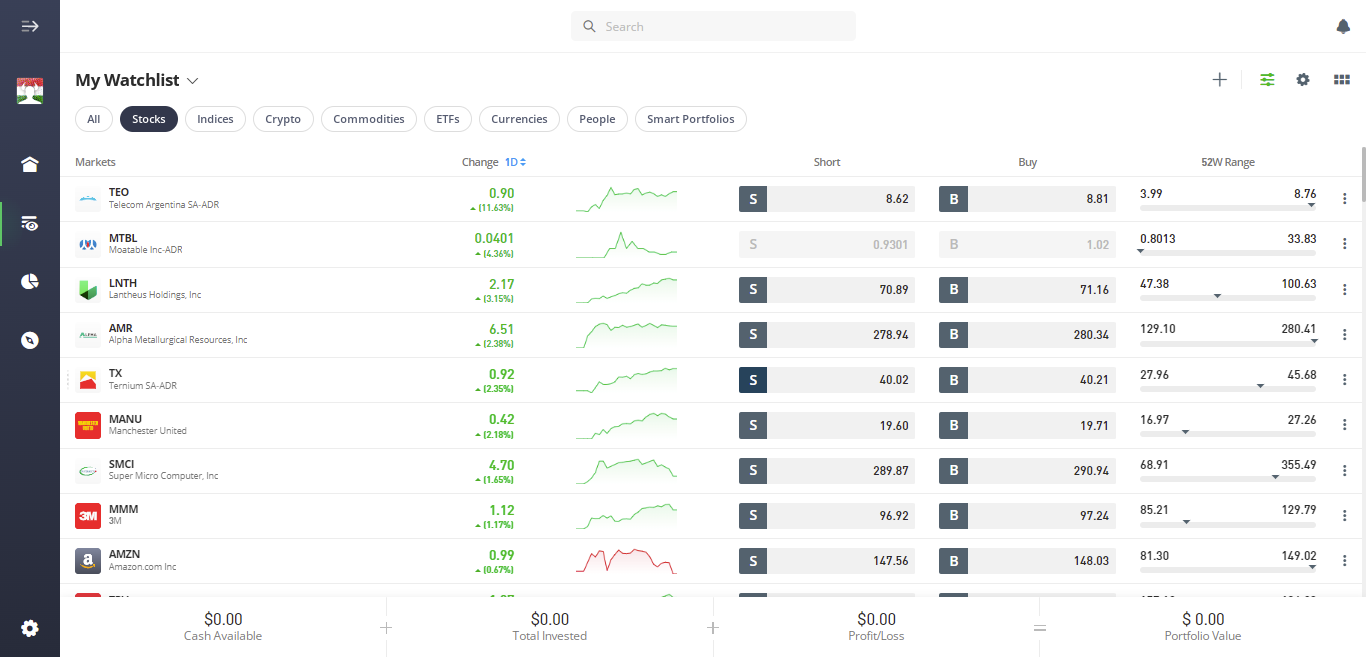Open the Portfolio pie chart sidebar icon
This screenshot has width=1366, height=657.
pos(29,281)
